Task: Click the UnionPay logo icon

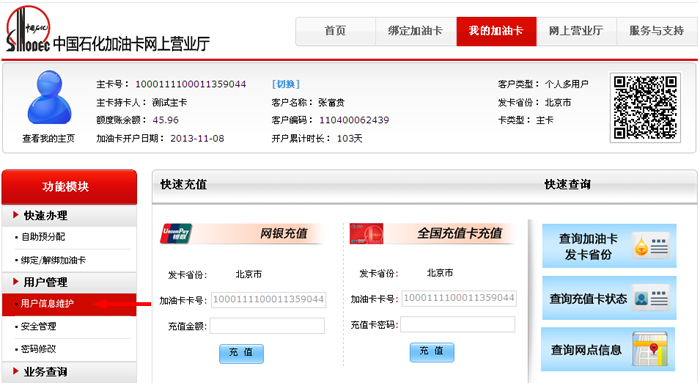Action: pos(176,233)
